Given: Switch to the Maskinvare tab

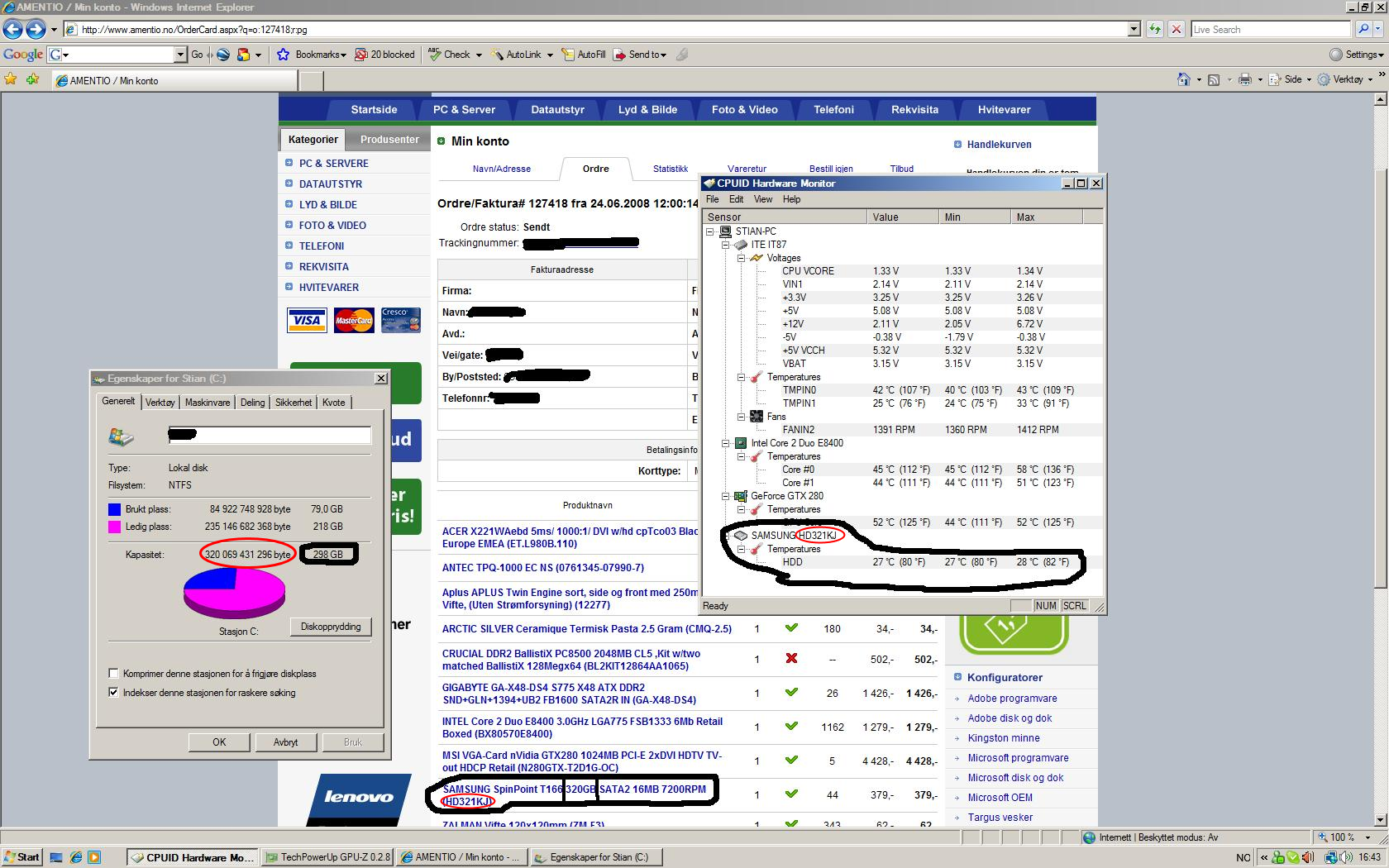Looking at the screenshot, I should (x=208, y=403).
